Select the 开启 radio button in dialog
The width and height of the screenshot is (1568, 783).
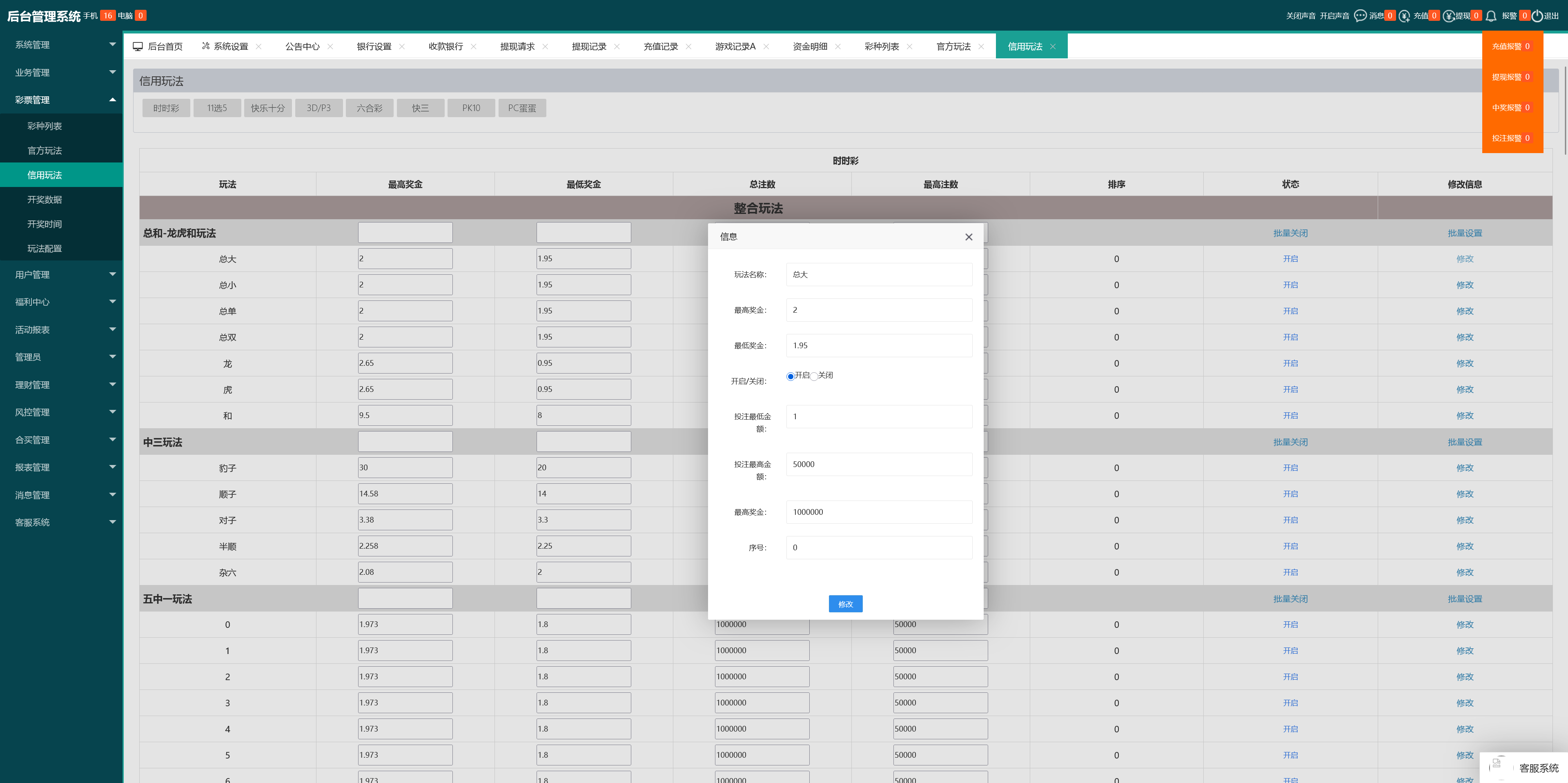[790, 376]
